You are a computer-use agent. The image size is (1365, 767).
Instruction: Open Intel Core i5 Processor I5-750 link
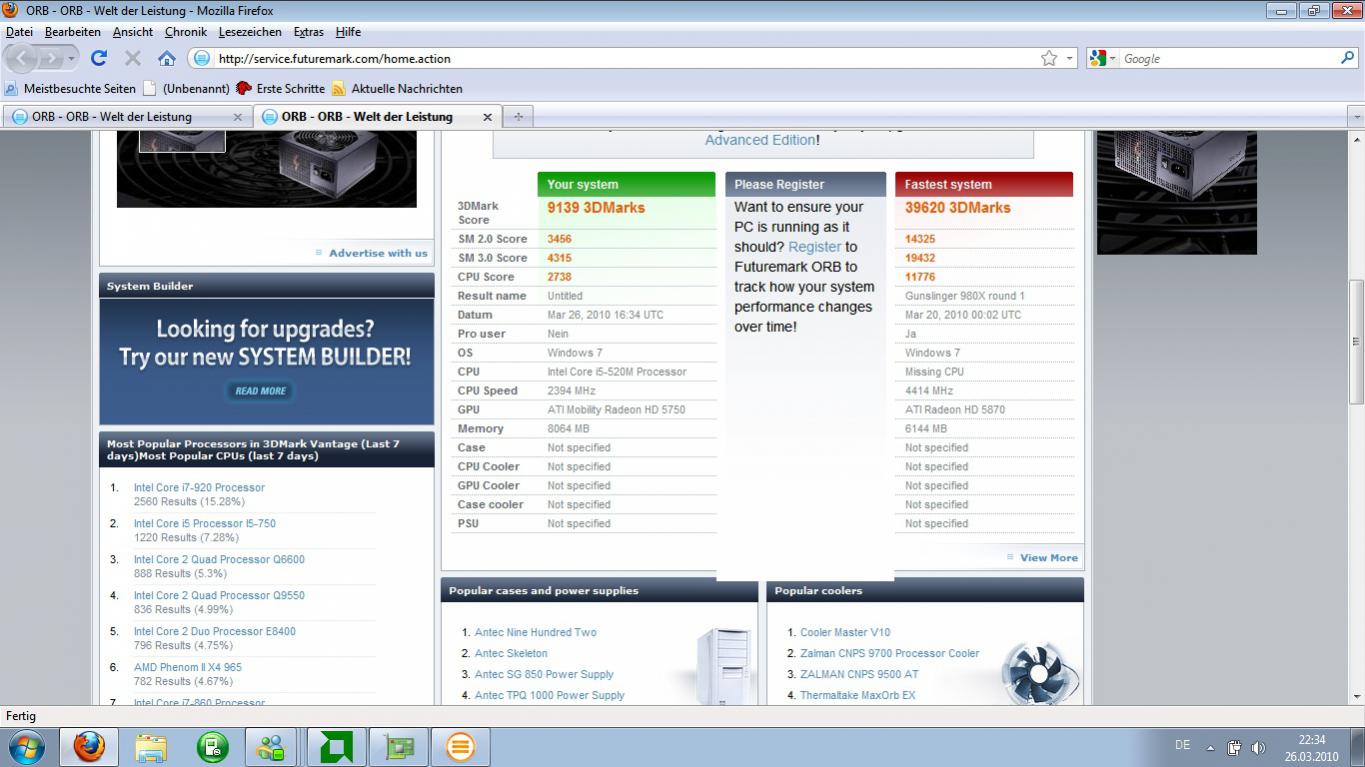(205, 524)
